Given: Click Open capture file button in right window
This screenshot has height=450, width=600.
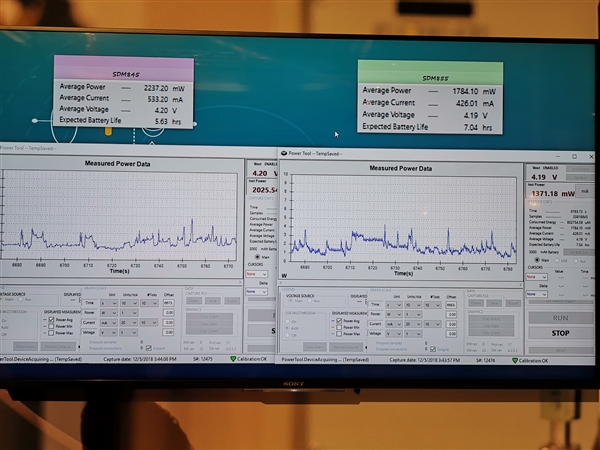Looking at the screenshot, I should 476,303.
